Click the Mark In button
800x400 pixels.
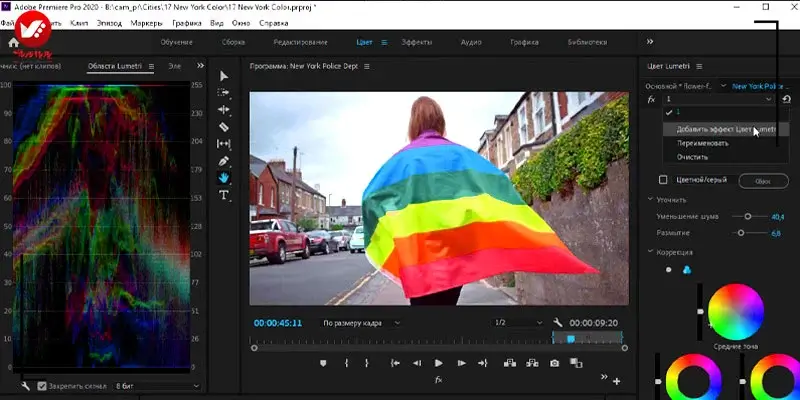tap(346, 363)
